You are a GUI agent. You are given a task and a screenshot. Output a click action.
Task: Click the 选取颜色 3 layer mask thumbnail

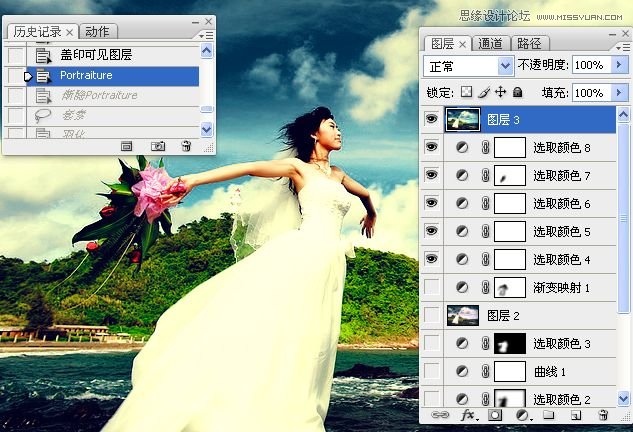(511, 343)
